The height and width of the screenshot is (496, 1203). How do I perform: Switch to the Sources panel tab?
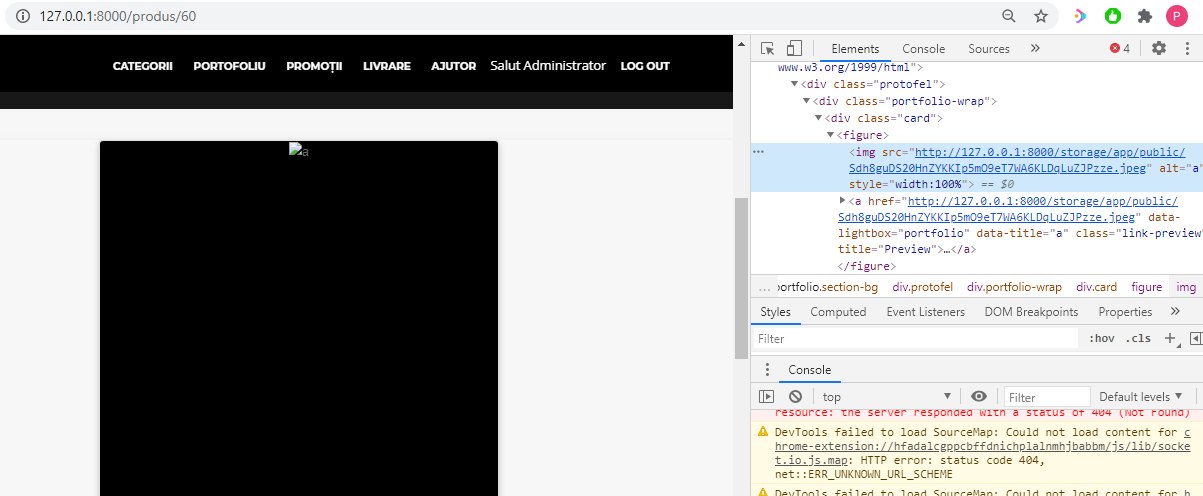(989, 48)
